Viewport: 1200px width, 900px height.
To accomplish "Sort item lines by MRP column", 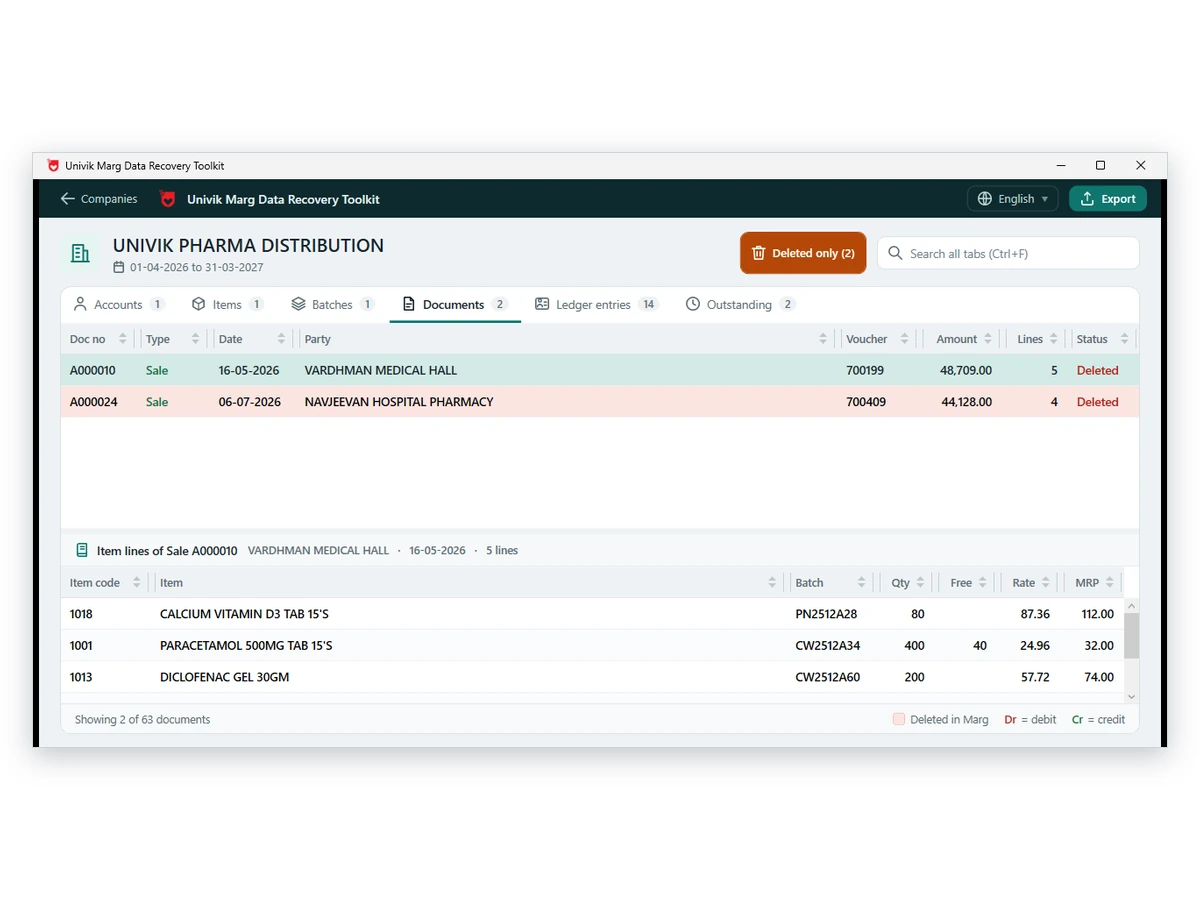I will 1093,583.
